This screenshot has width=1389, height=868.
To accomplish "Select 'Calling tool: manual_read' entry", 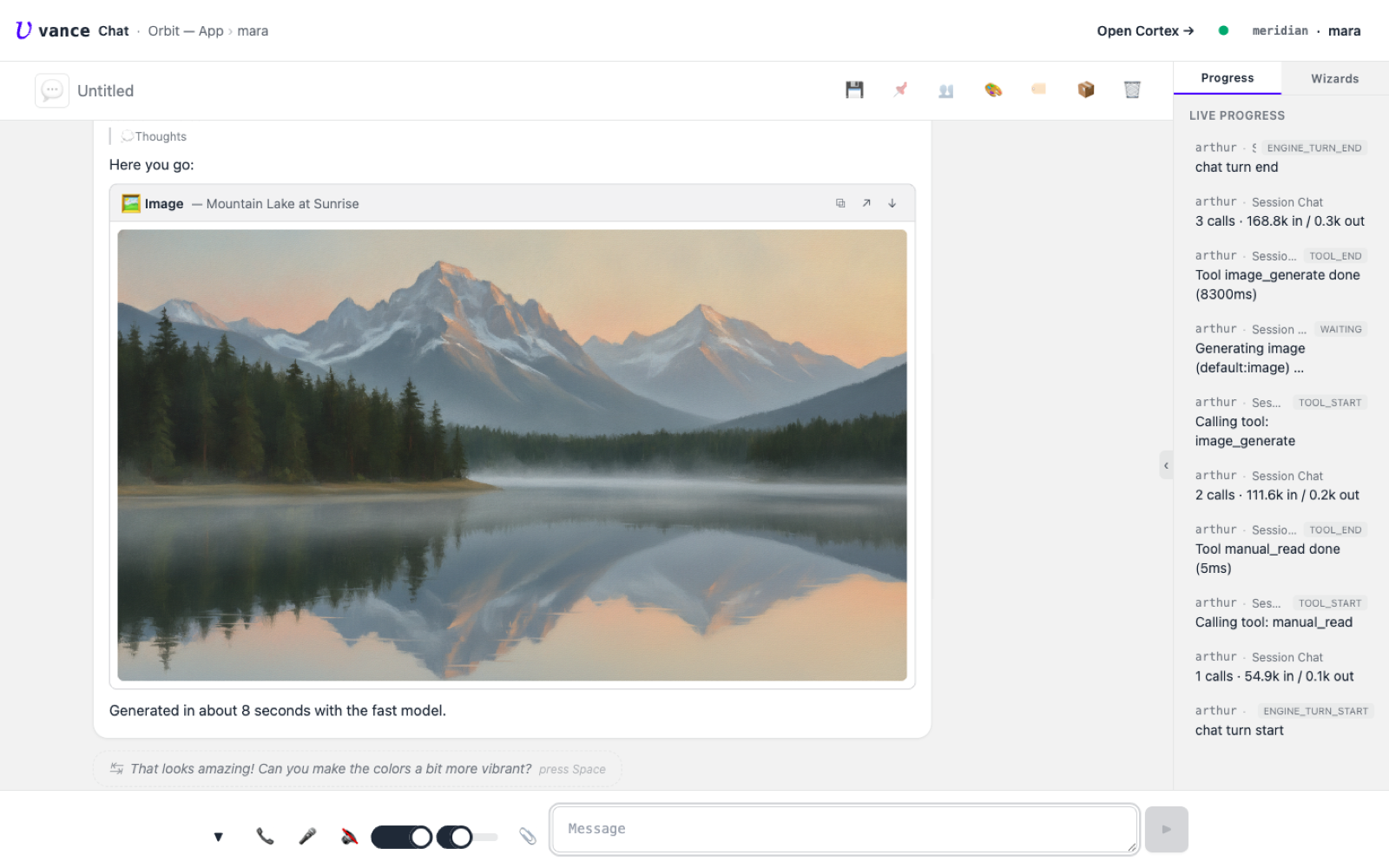I will point(1280,612).
